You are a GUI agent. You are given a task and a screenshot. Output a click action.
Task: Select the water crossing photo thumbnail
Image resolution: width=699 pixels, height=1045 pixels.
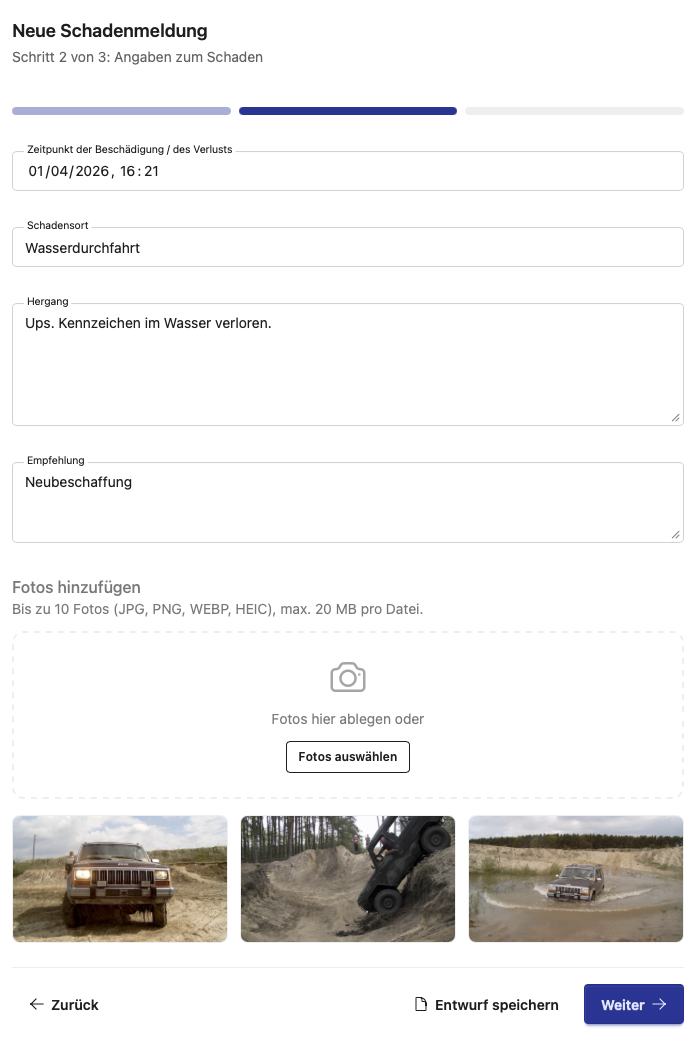[575, 878]
